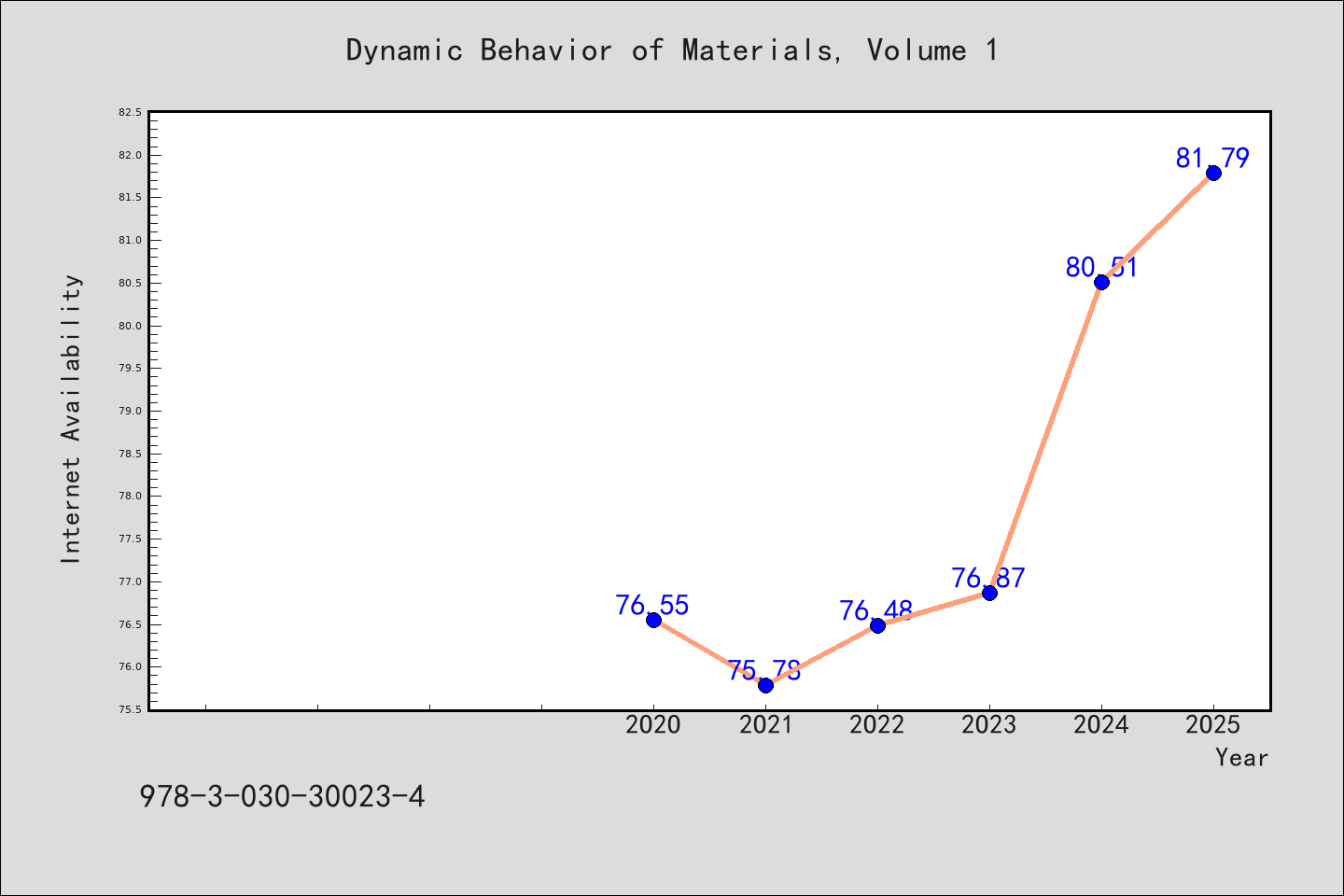Click the 2023 x-axis tick label
The image size is (1344, 896).
click(989, 724)
